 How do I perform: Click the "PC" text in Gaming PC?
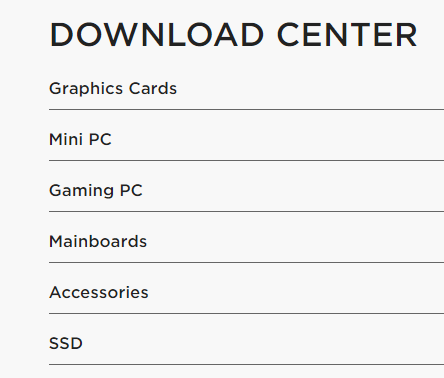131,191
